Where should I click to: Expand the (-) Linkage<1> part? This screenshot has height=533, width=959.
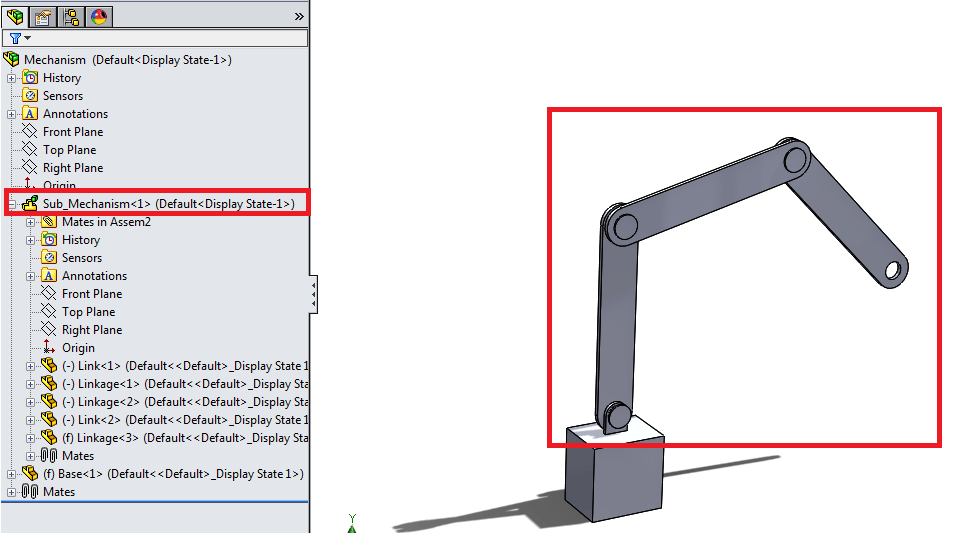click(30, 384)
